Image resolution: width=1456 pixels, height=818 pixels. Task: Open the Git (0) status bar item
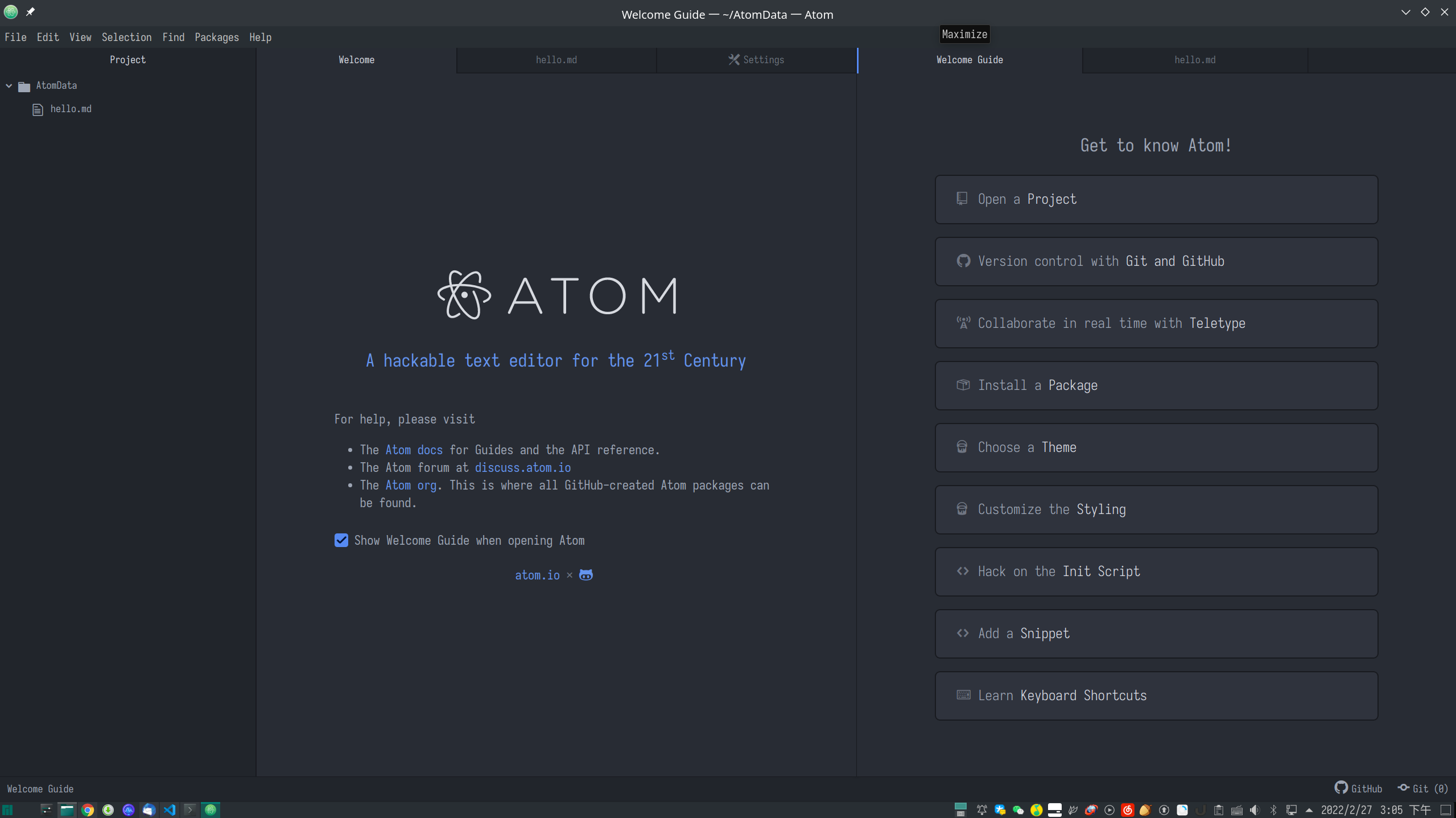[x=1422, y=788]
